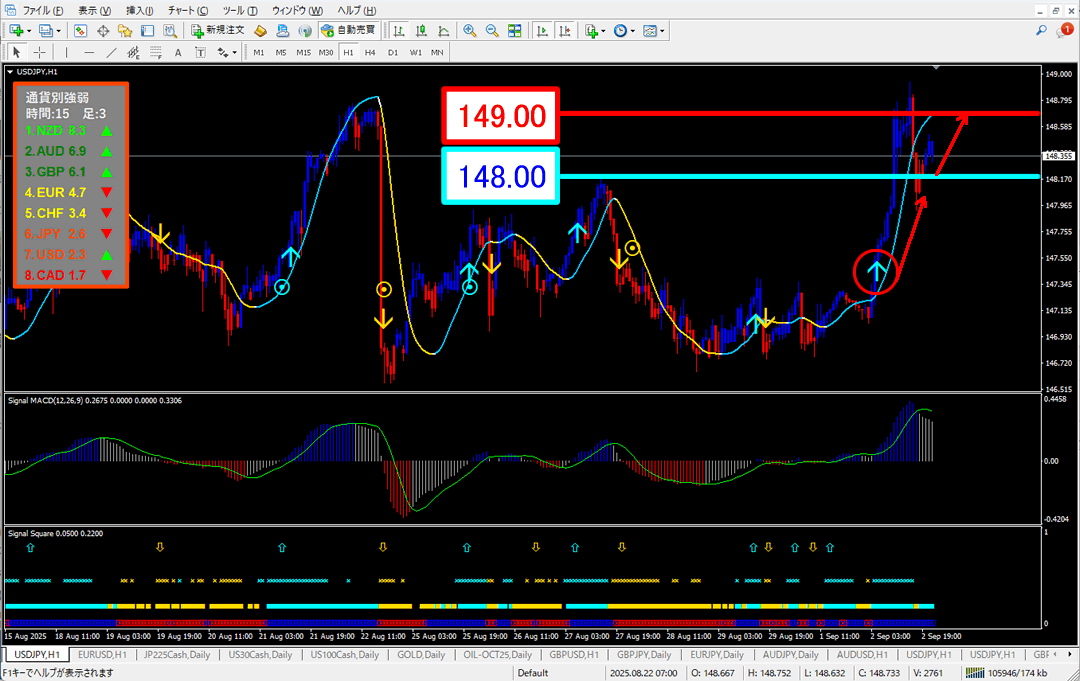Screen dimensions: 1080x681
Task: Toggle Chart Shift
Action: [565, 31]
